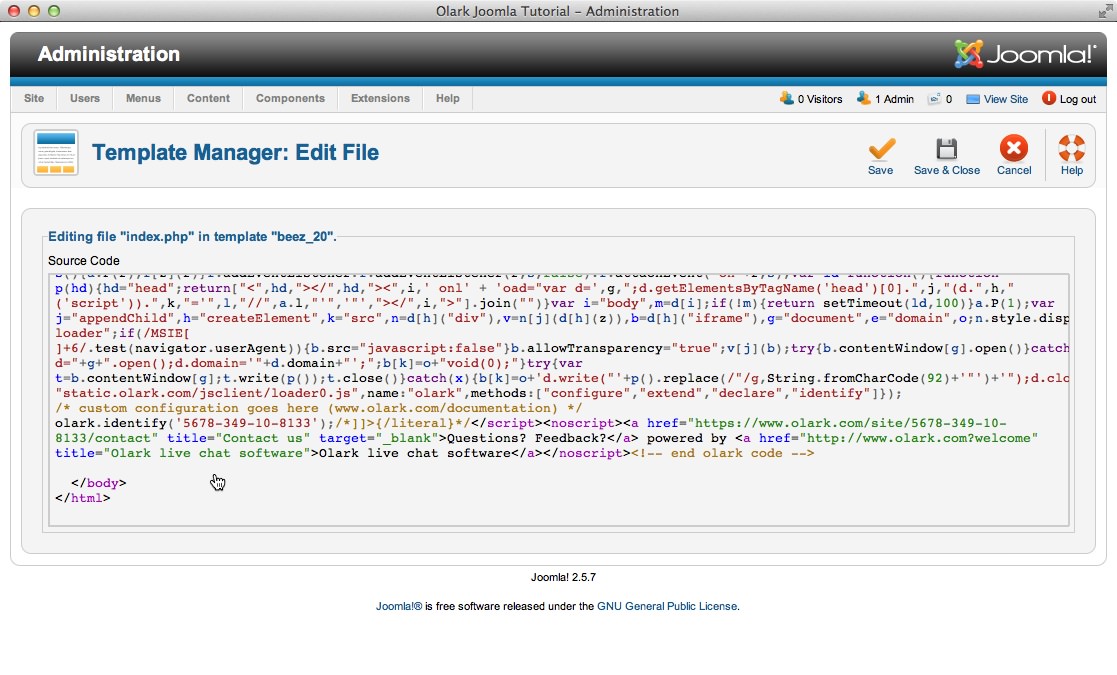Click the Template Manager page icon
1117x675 pixels.
(55, 152)
